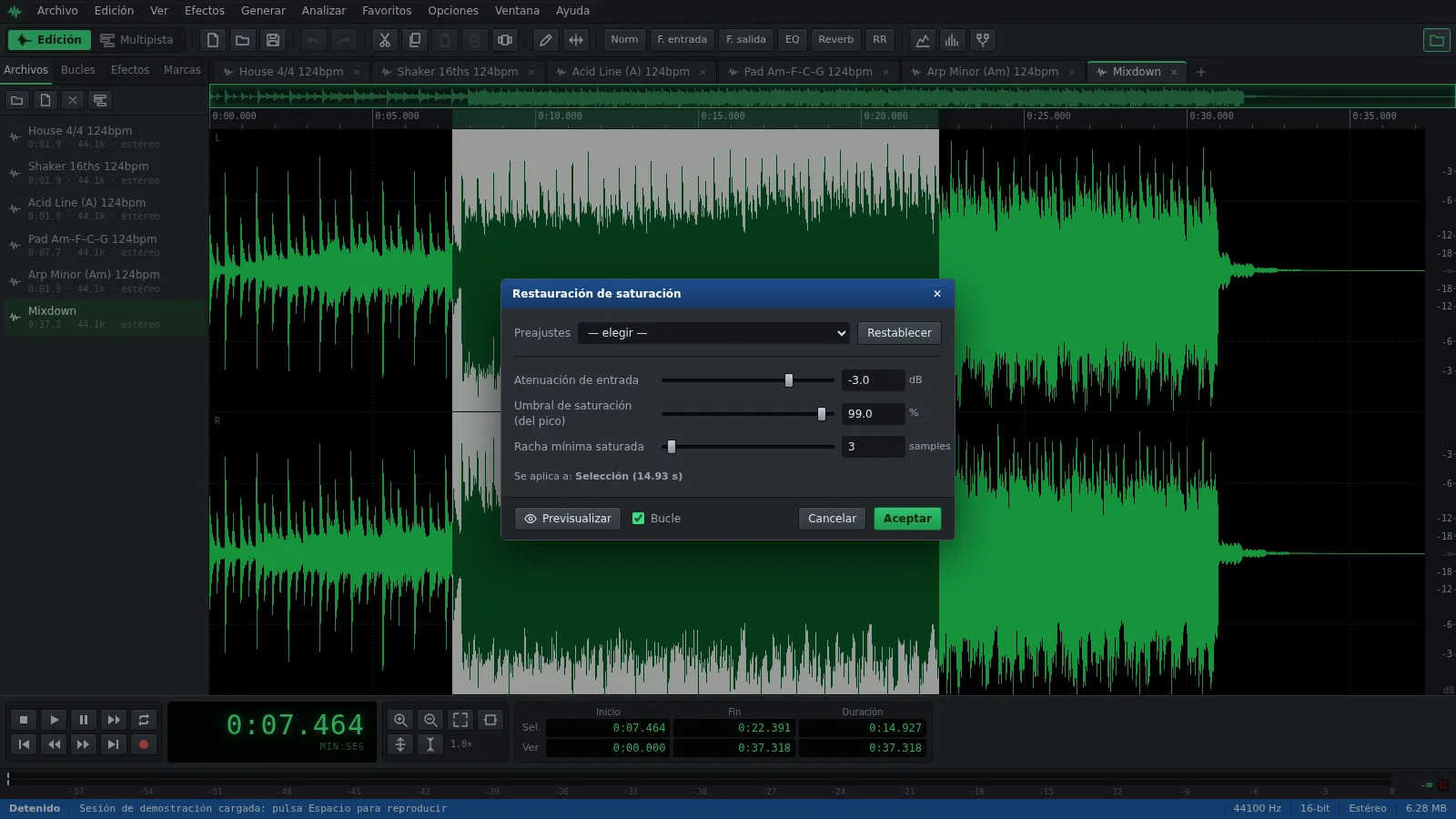Uncheck the Bucle checkbox

tap(638, 519)
